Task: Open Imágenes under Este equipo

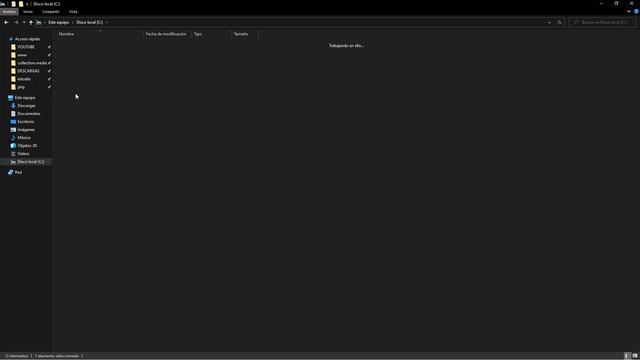Action: pyautogui.click(x=26, y=130)
